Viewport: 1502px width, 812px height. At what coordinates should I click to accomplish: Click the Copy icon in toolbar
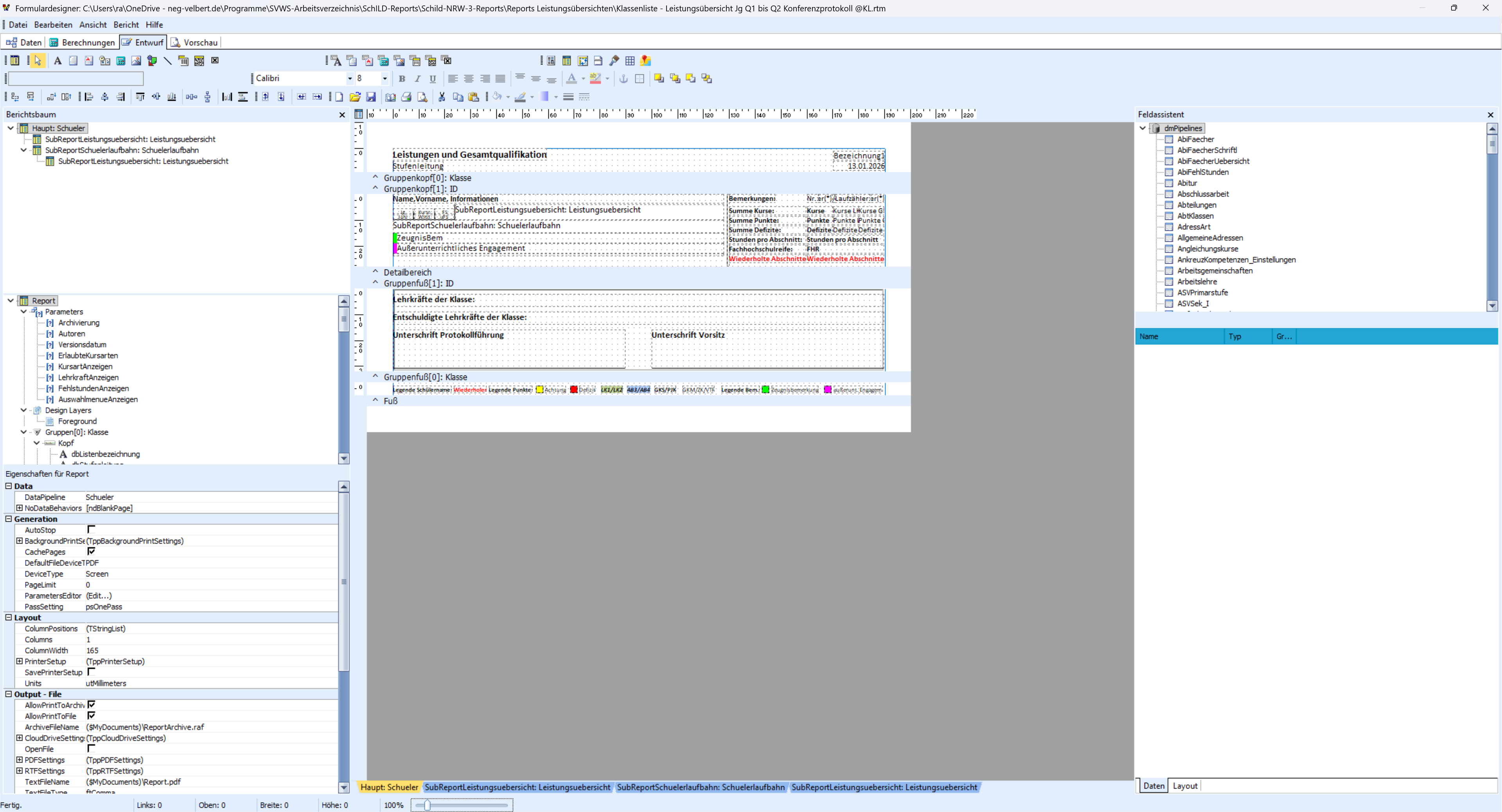tap(458, 97)
